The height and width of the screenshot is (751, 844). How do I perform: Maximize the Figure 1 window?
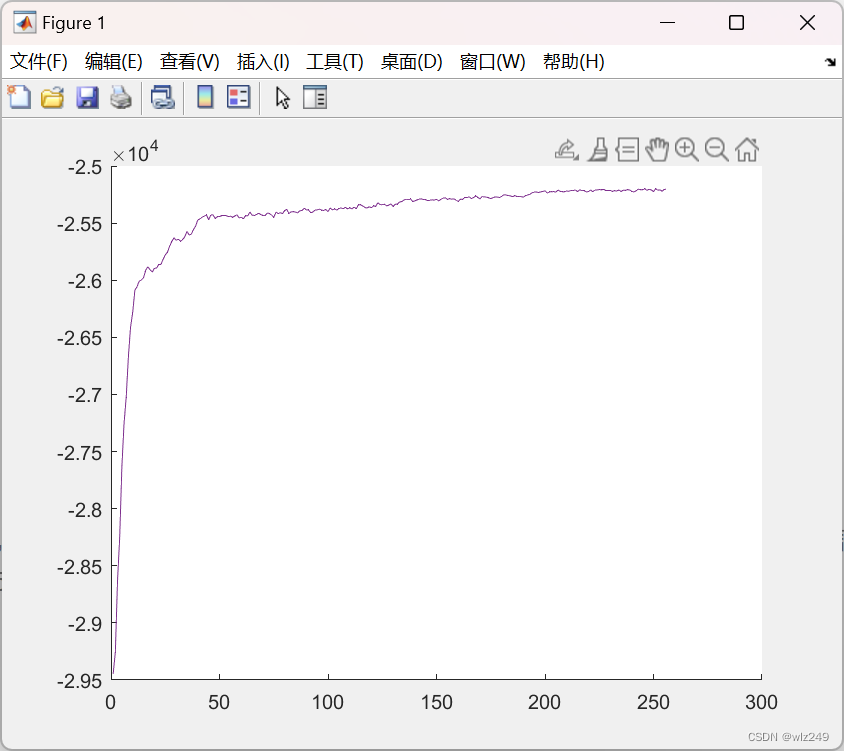(x=736, y=23)
